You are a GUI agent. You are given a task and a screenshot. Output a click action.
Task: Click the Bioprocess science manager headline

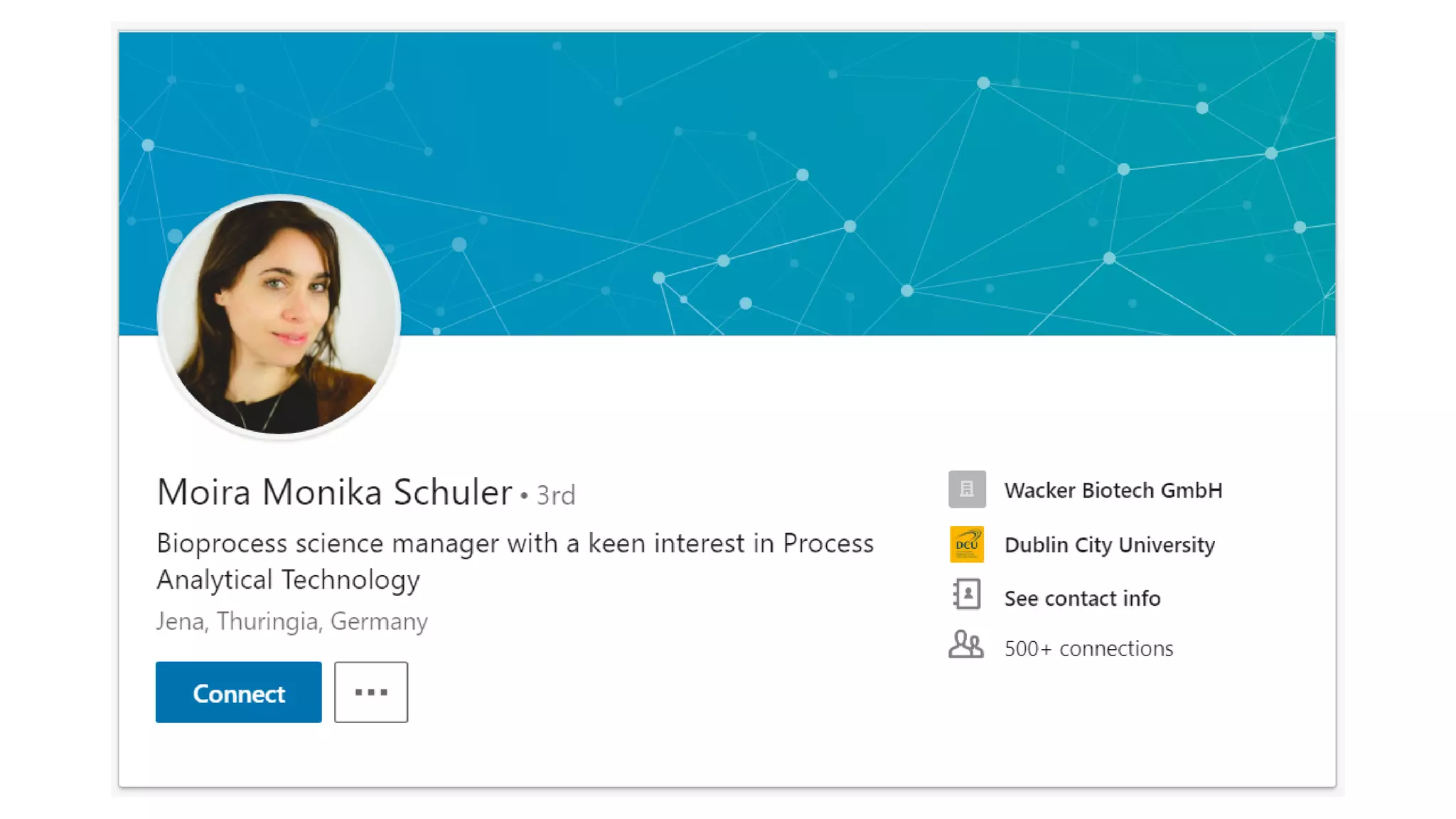pyautogui.click(x=515, y=544)
